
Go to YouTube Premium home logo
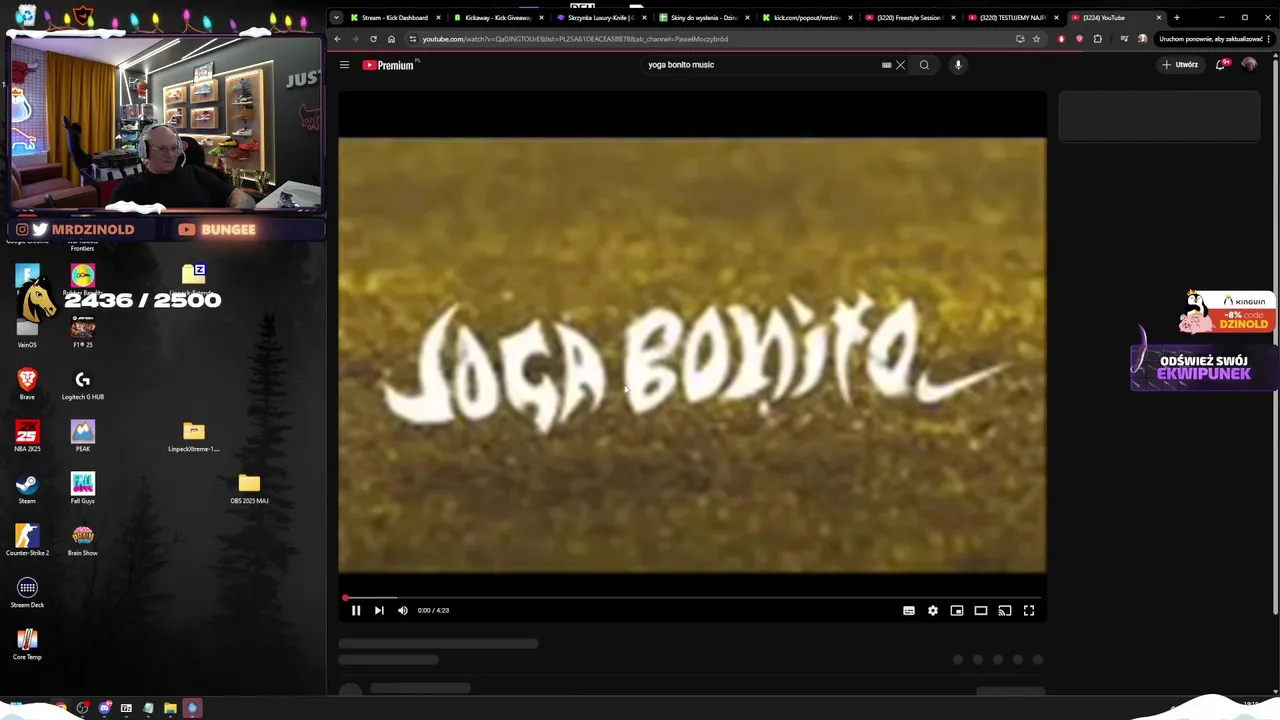click(x=389, y=65)
